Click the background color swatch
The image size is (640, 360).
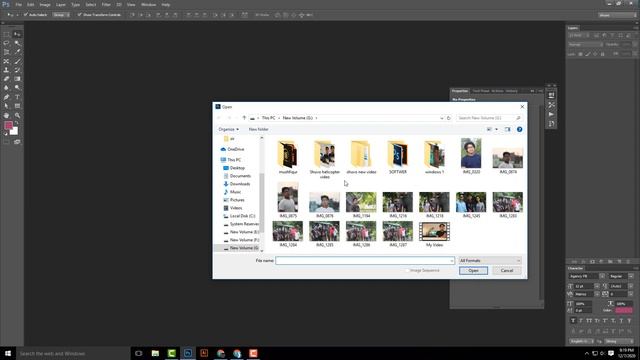[15, 132]
